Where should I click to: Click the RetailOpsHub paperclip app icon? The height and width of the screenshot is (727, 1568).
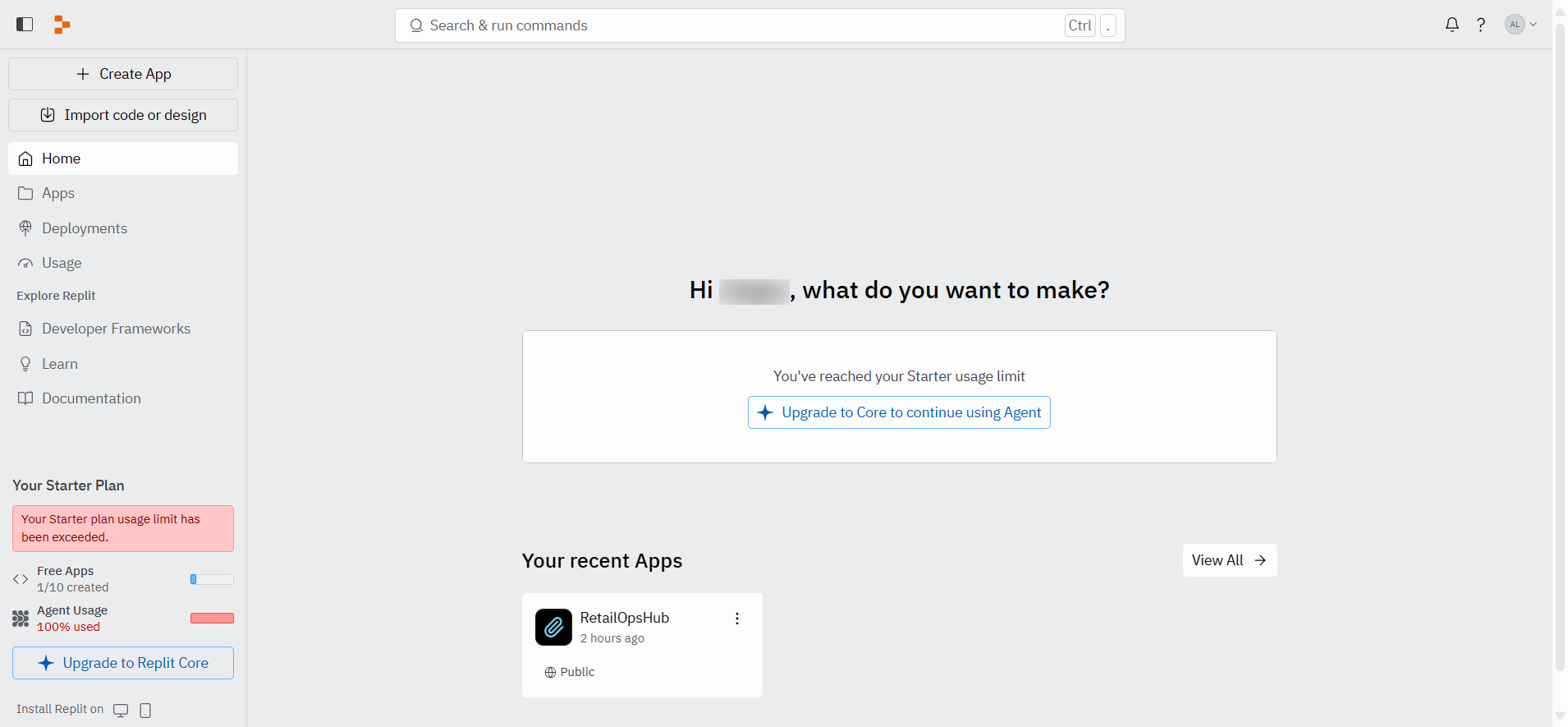tap(553, 628)
